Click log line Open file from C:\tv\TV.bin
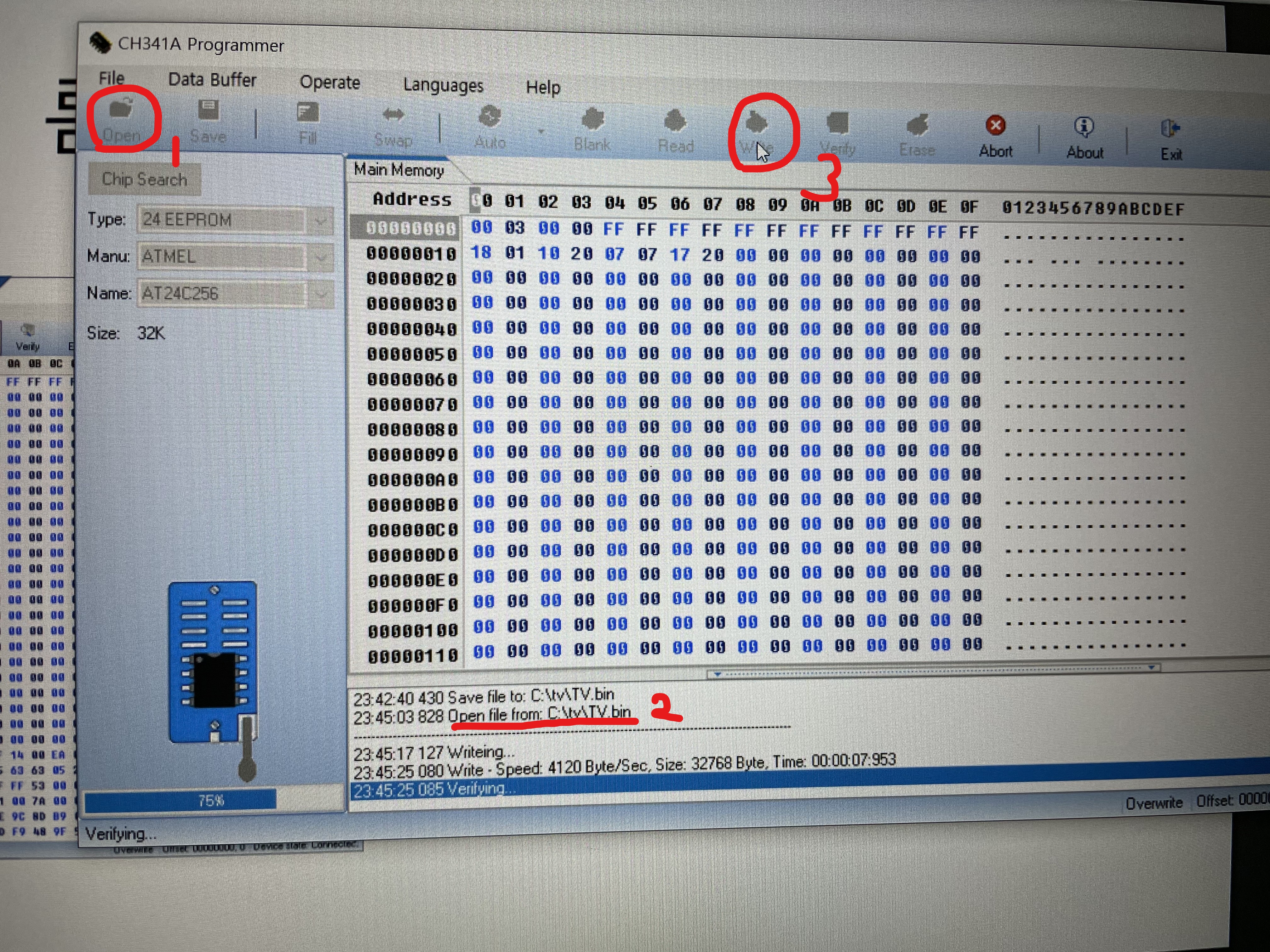This screenshot has height=952, width=1270. click(491, 714)
